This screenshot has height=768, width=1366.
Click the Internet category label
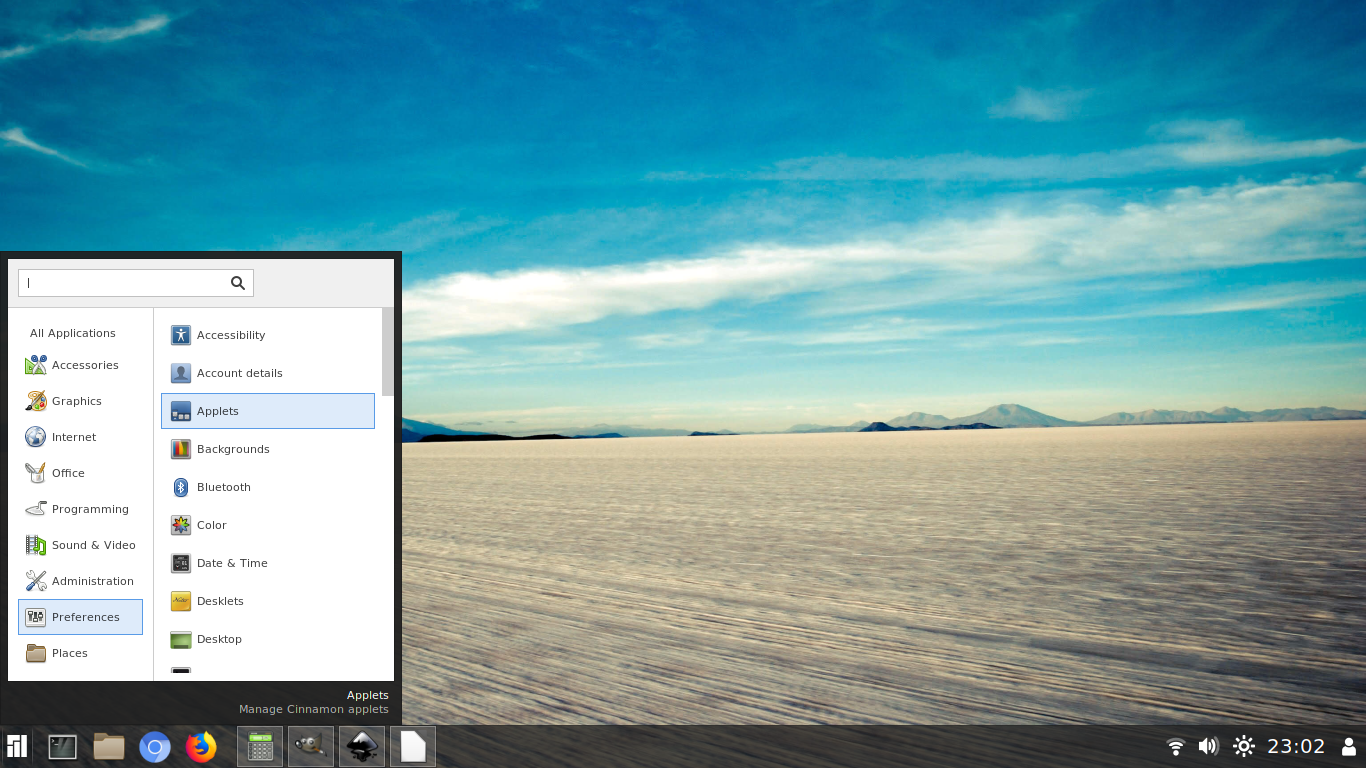click(x=74, y=437)
